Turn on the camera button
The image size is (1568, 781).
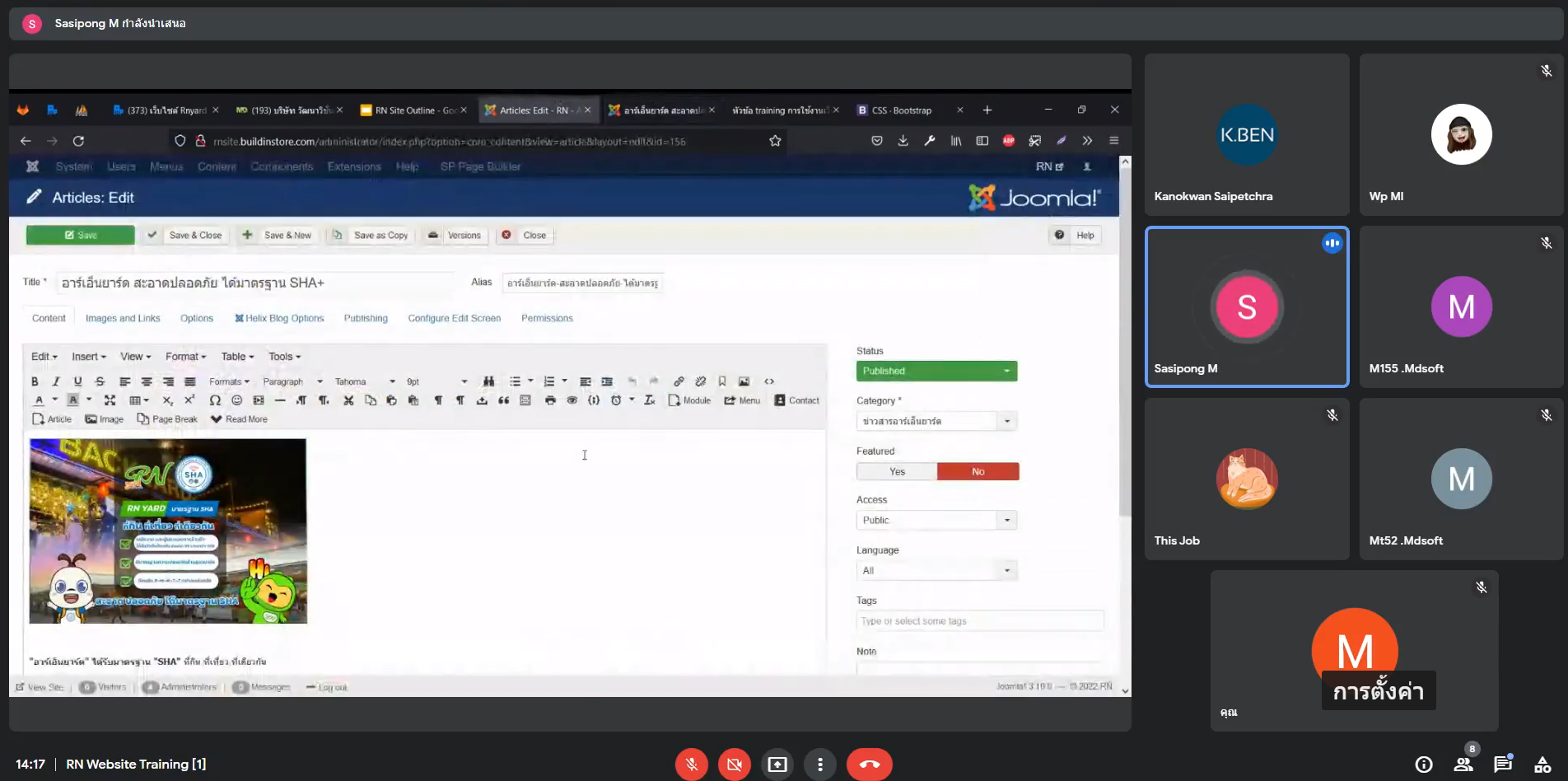click(x=735, y=765)
